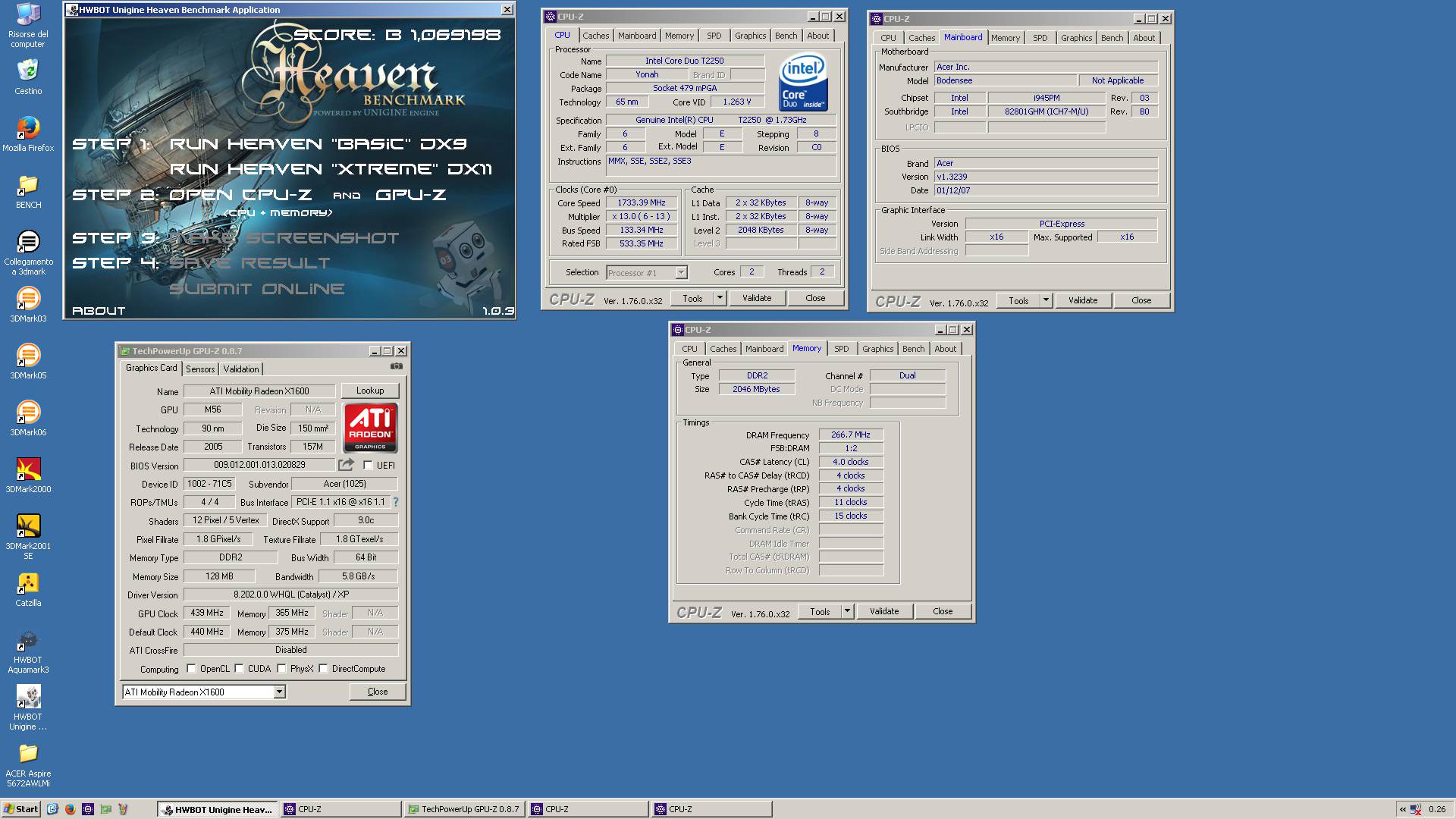Click CPU-Z quick launch icon in taskbar
This screenshot has height=819, width=1456.
pyautogui.click(x=88, y=809)
